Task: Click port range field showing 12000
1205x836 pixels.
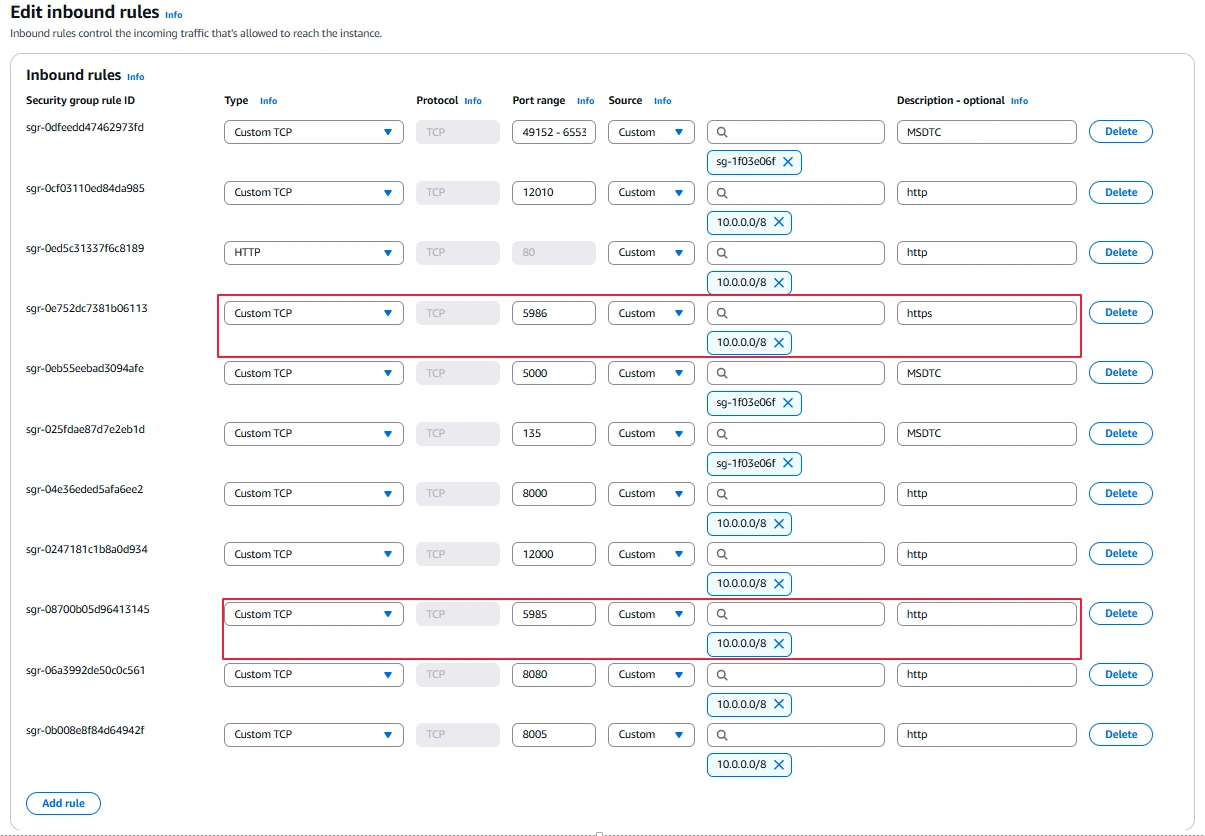Action: (554, 554)
